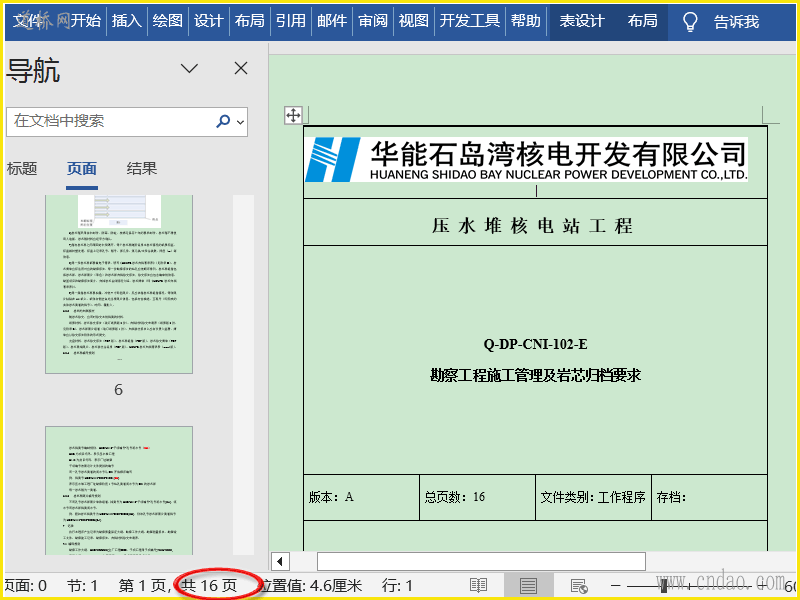Switch to the 标题 navigation tab
Screen dimensions: 800x600
(21, 168)
